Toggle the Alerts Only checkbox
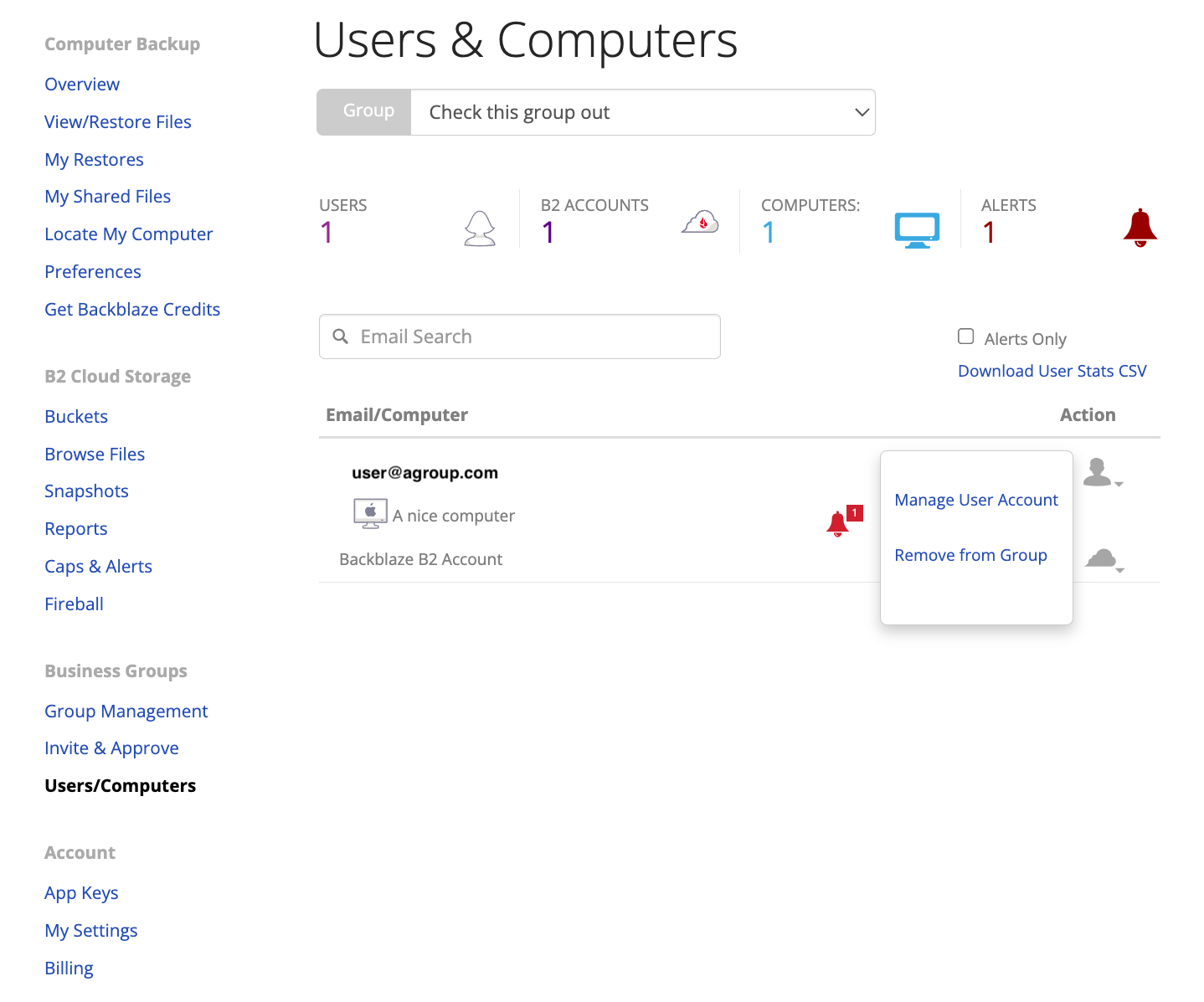This screenshot has width=1204, height=1002. pyautogui.click(x=965, y=337)
